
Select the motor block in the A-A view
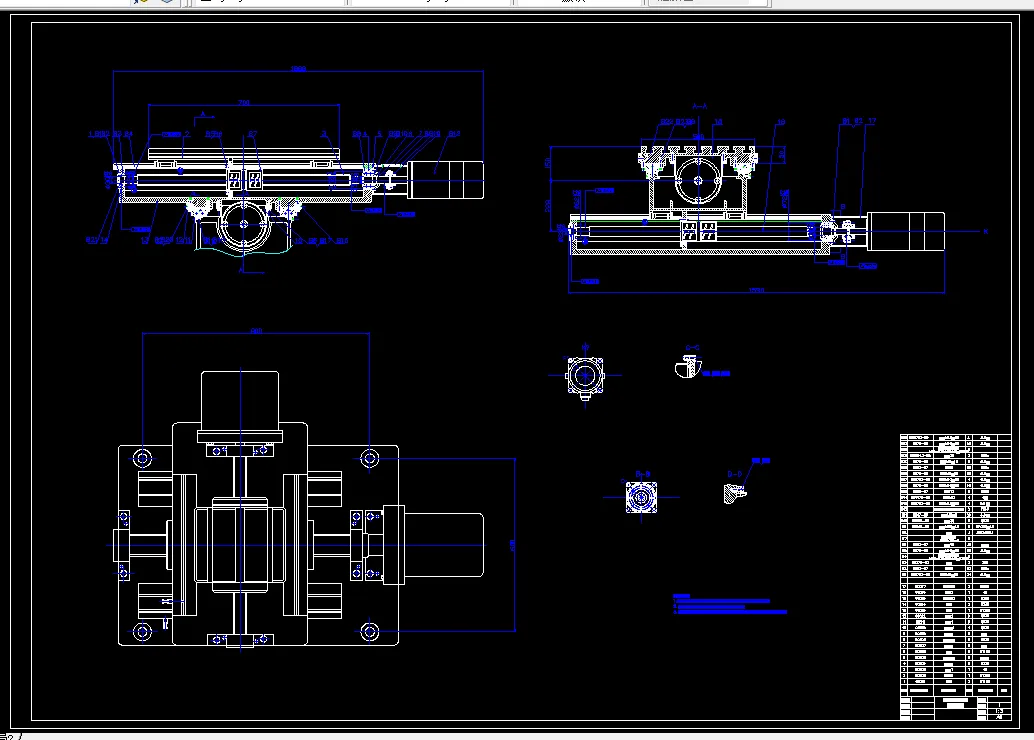906,231
